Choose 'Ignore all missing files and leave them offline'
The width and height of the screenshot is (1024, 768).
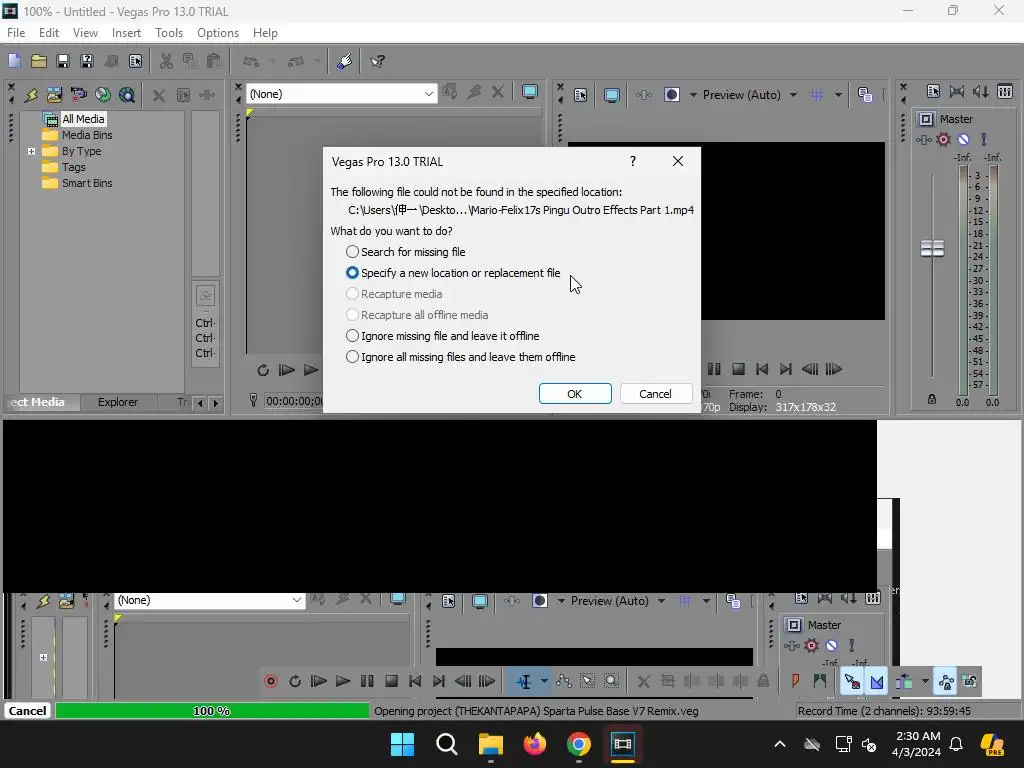[460, 357]
